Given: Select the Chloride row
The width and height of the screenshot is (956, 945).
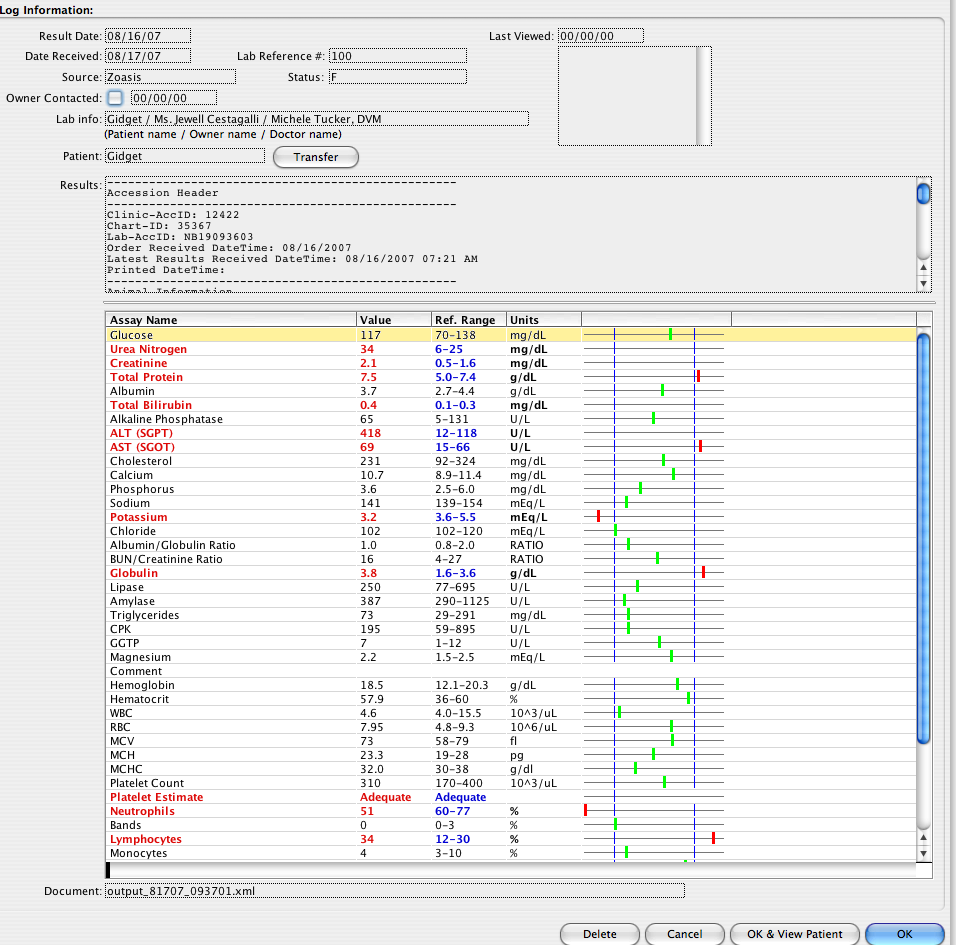Looking at the screenshot, I should (x=511, y=531).
